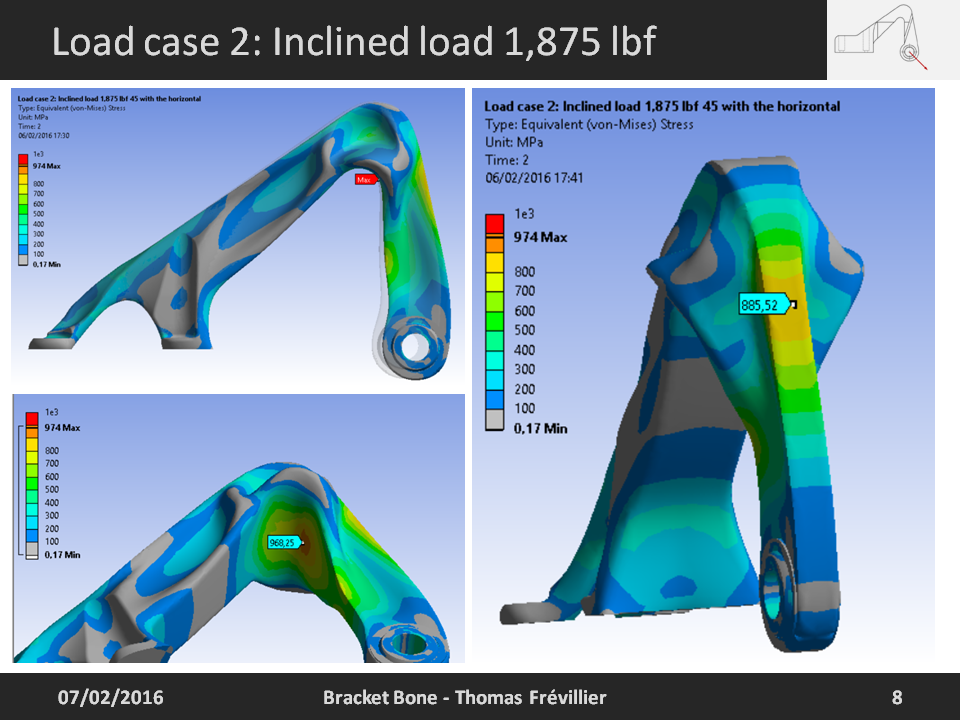Click the bold plot heading above the 17:41 result
960x720 pixels.
tap(662, 107)
